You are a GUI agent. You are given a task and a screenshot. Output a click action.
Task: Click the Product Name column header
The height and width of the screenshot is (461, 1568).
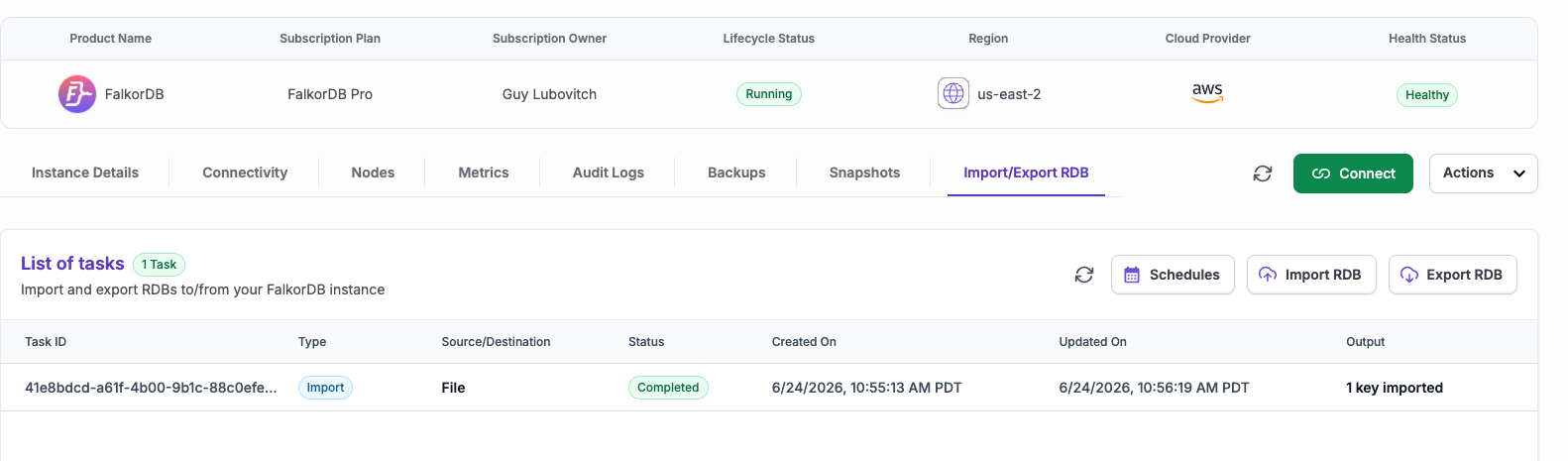(110, 39)
